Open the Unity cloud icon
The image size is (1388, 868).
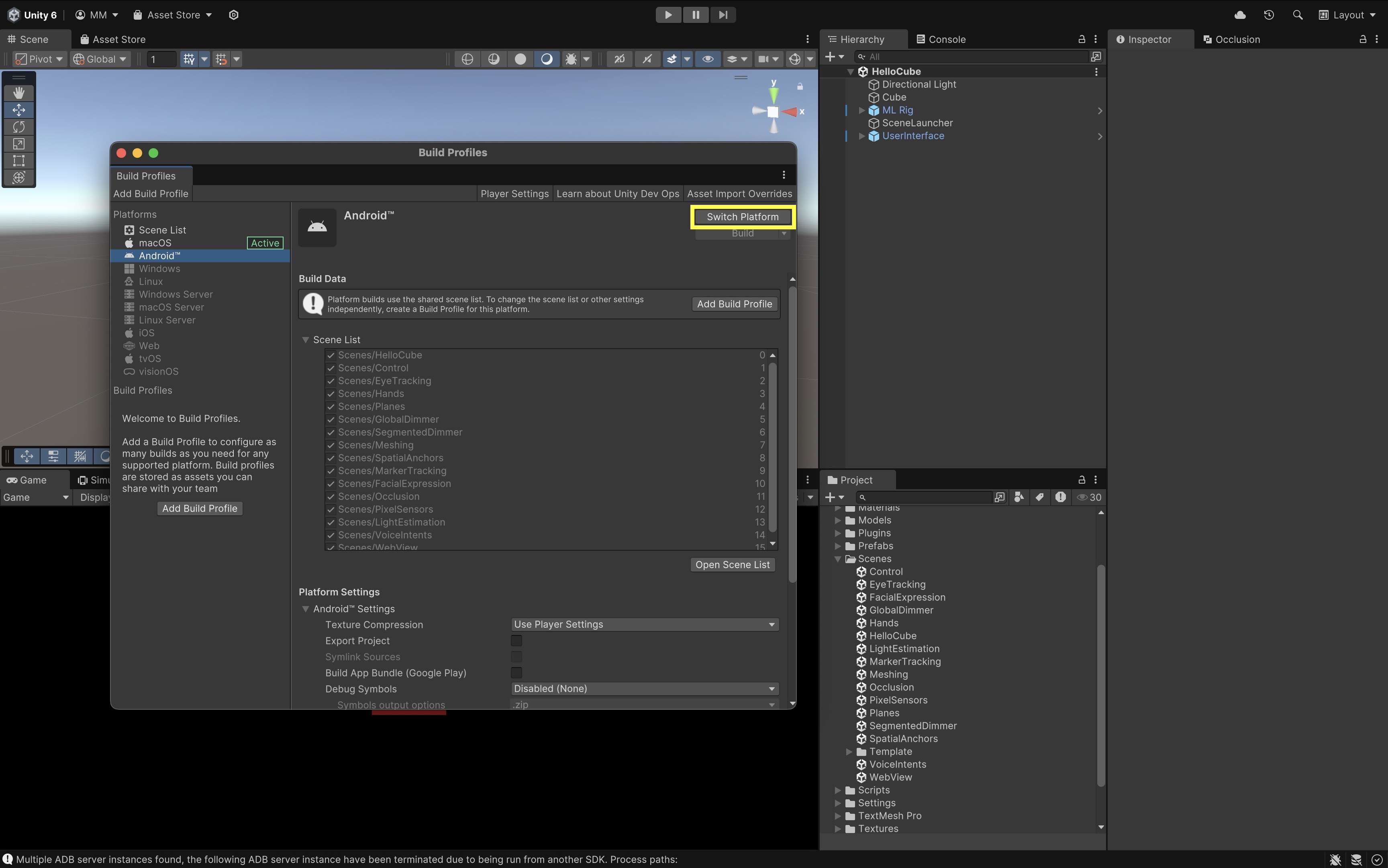[x=1240, y=15]
